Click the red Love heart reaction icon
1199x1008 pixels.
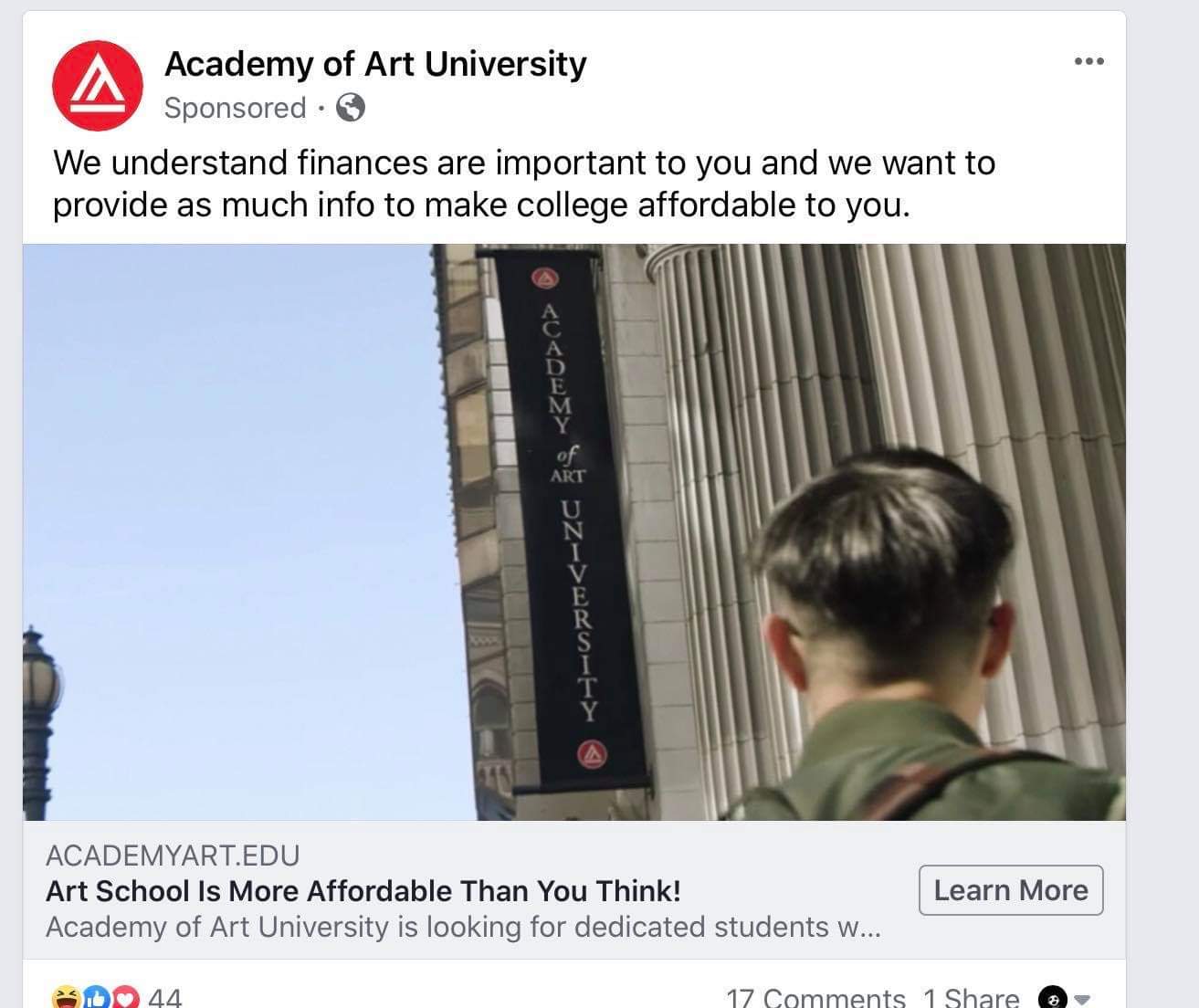(126, 997)
